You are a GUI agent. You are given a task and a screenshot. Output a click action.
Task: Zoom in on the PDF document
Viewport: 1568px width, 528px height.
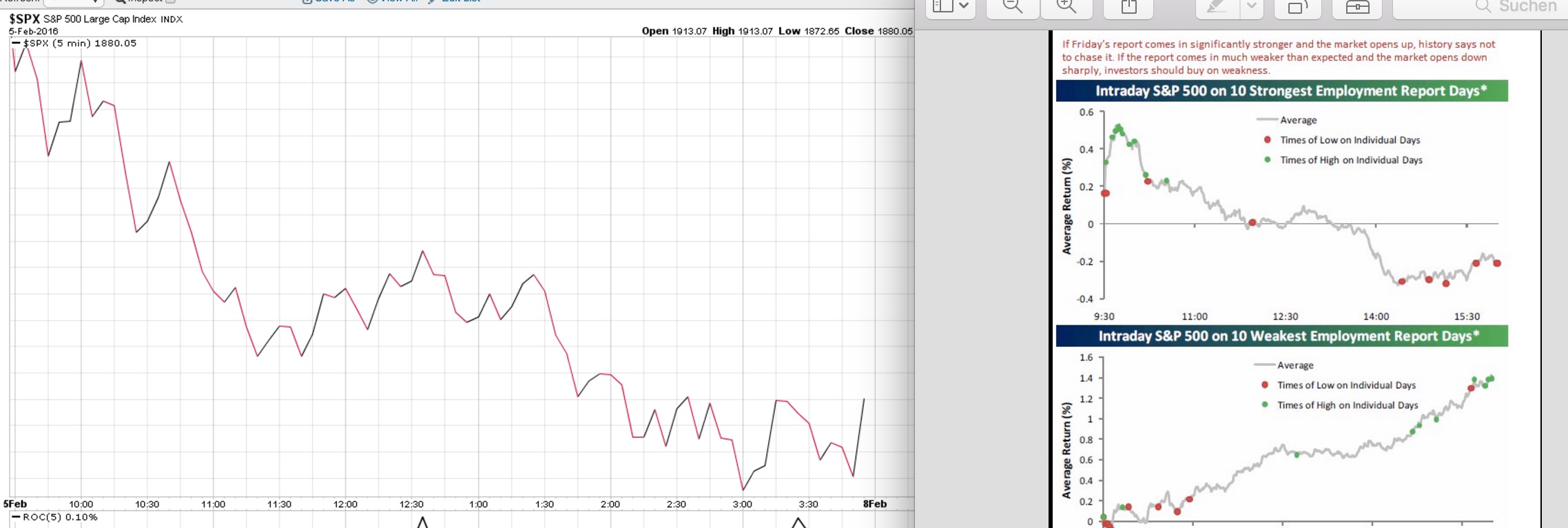tap(1066, 8)
